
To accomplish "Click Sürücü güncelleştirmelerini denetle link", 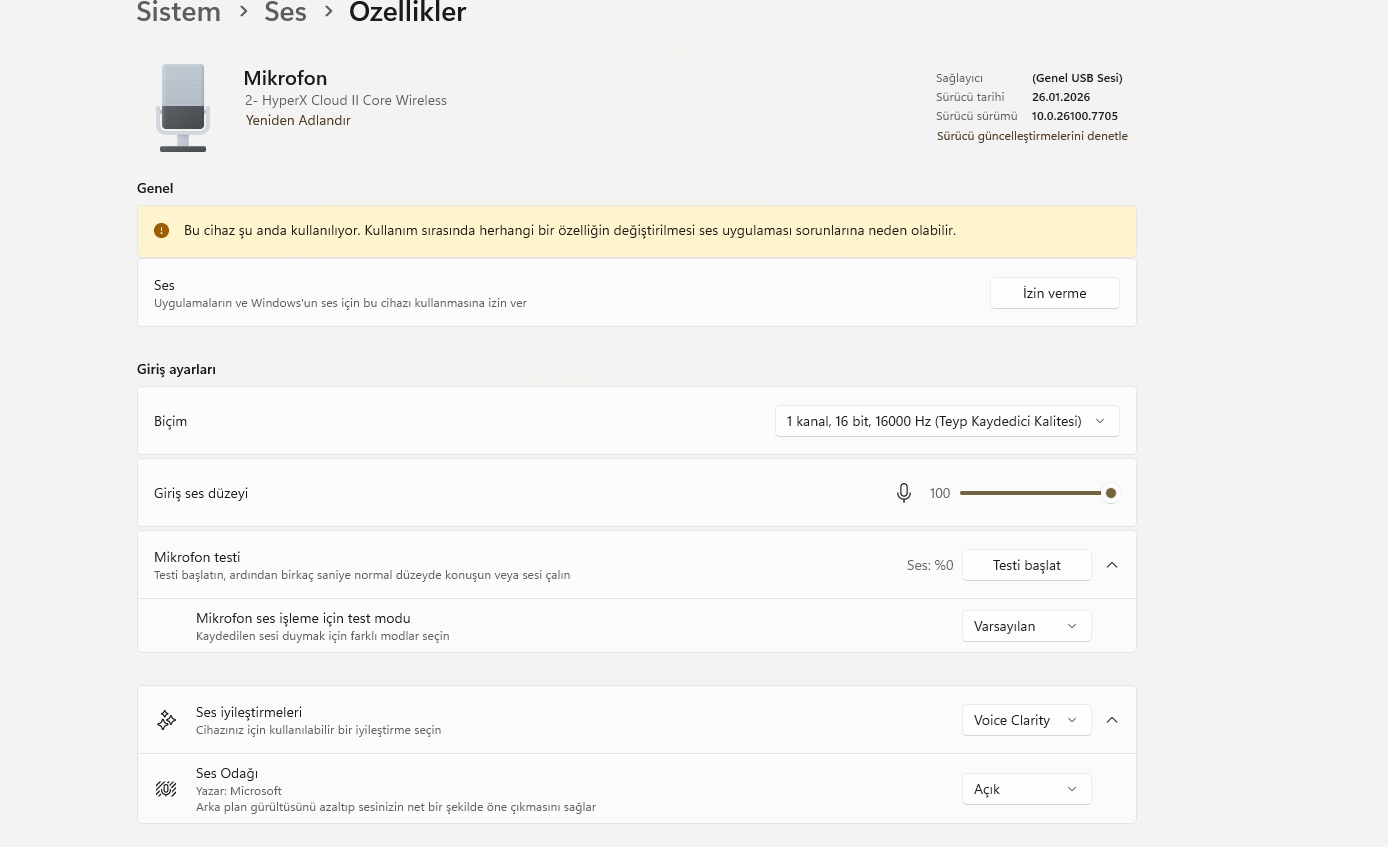I will (x=1032, y=136).
